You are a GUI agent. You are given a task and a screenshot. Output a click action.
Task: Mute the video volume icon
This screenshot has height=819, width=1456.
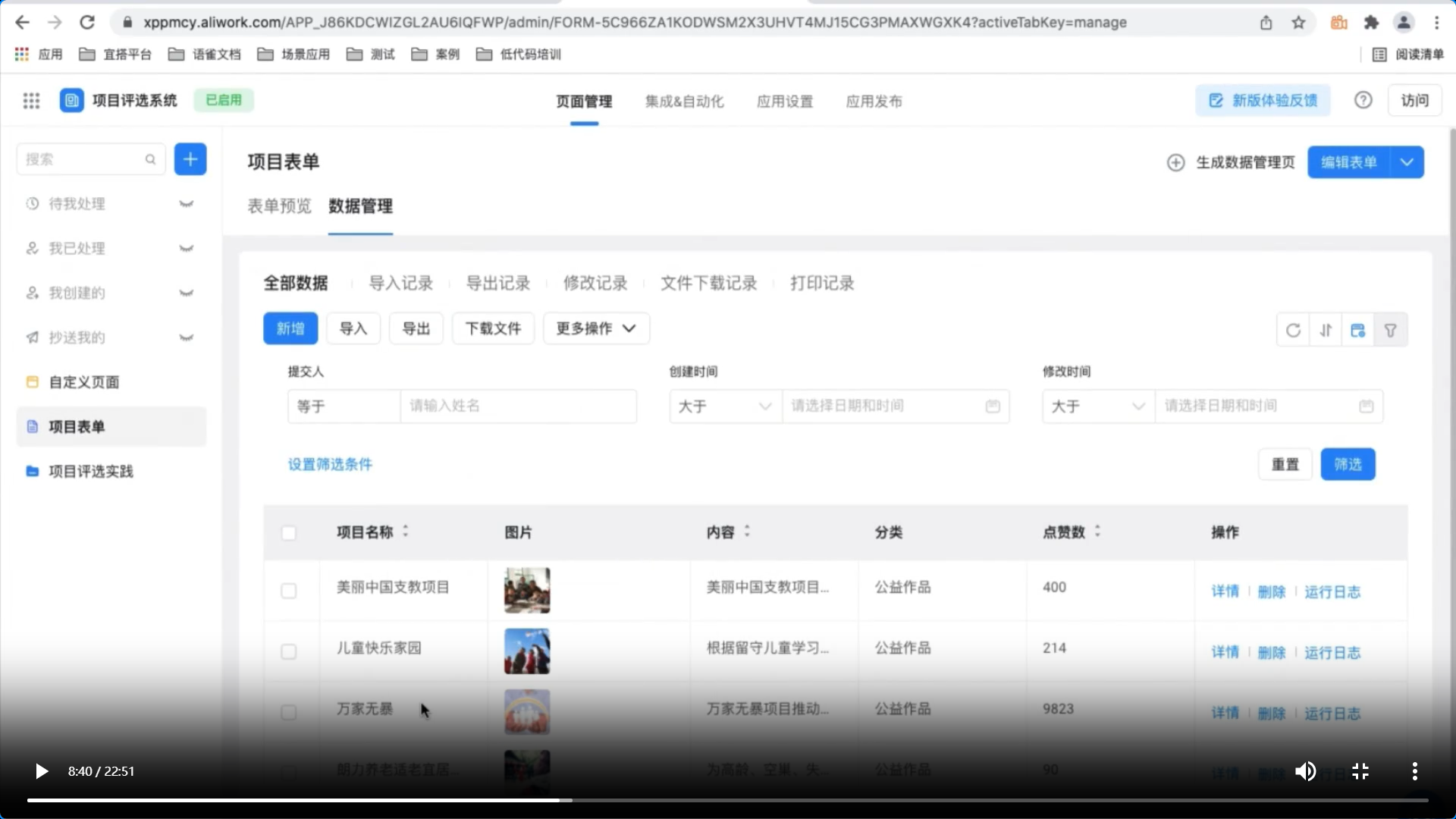pyautogui.click(x=1304, y=771)
